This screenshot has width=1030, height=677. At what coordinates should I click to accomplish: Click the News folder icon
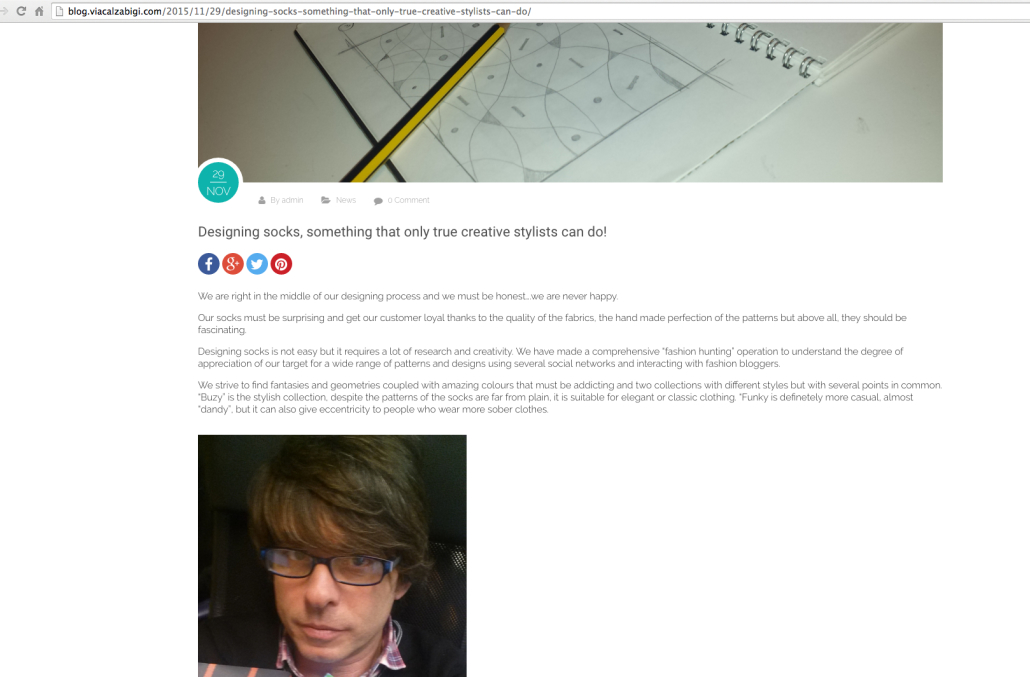(x=325, y=200)
